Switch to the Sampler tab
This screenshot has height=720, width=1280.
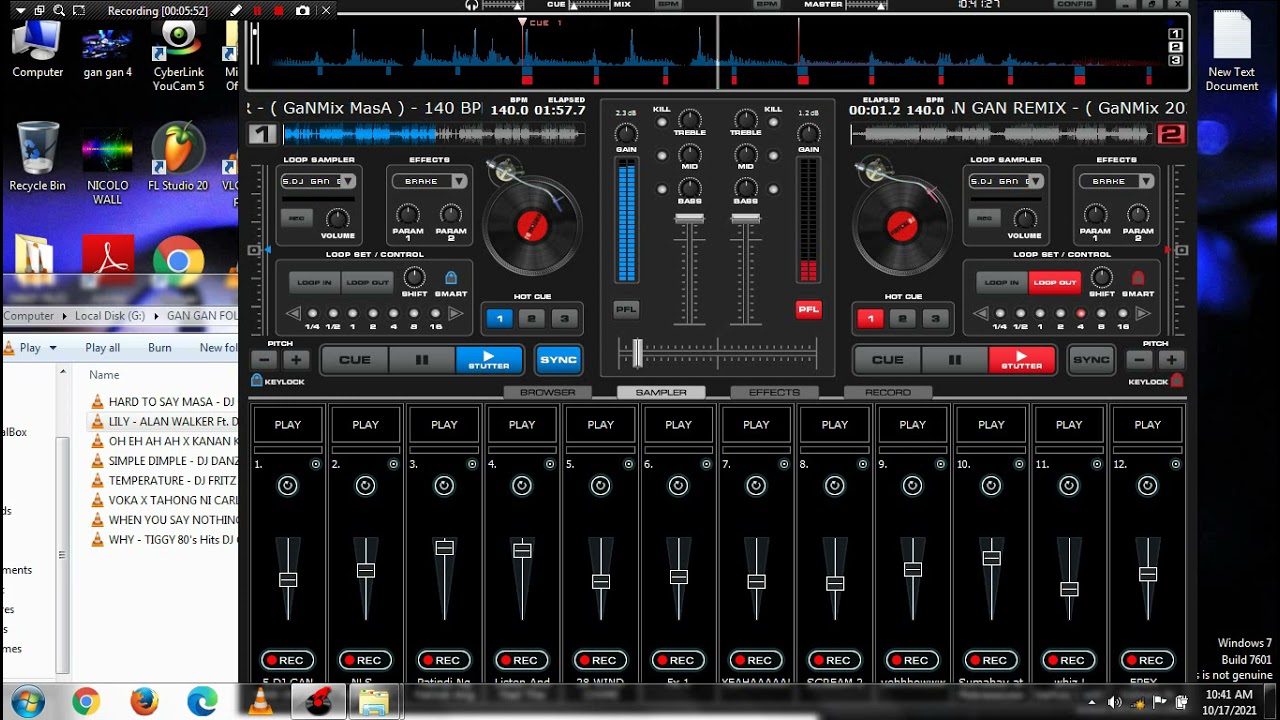661,393
